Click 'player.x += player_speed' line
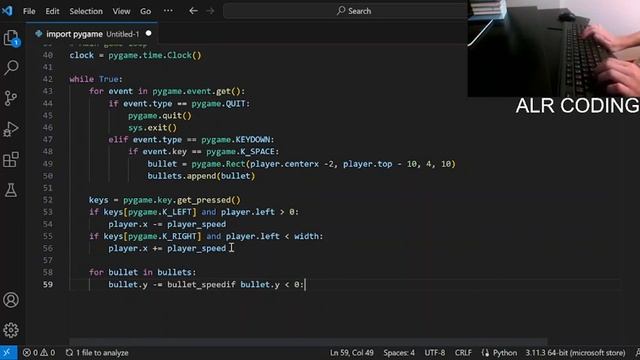This screenshot has width=640, height=360. [167, 248]
